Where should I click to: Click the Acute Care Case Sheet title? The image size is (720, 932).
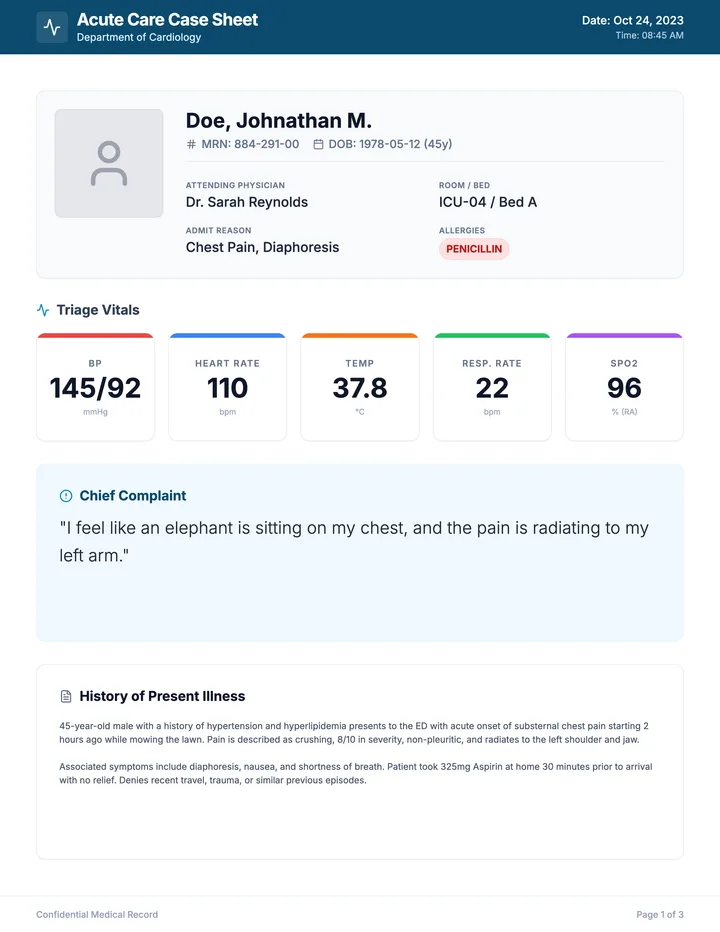point(168,20)
